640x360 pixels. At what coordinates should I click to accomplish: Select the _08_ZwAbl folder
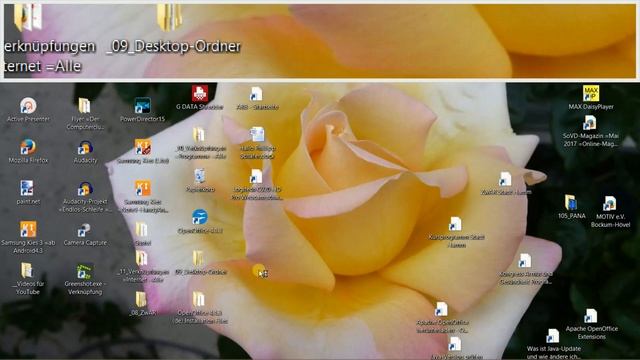tap(141, 300)
